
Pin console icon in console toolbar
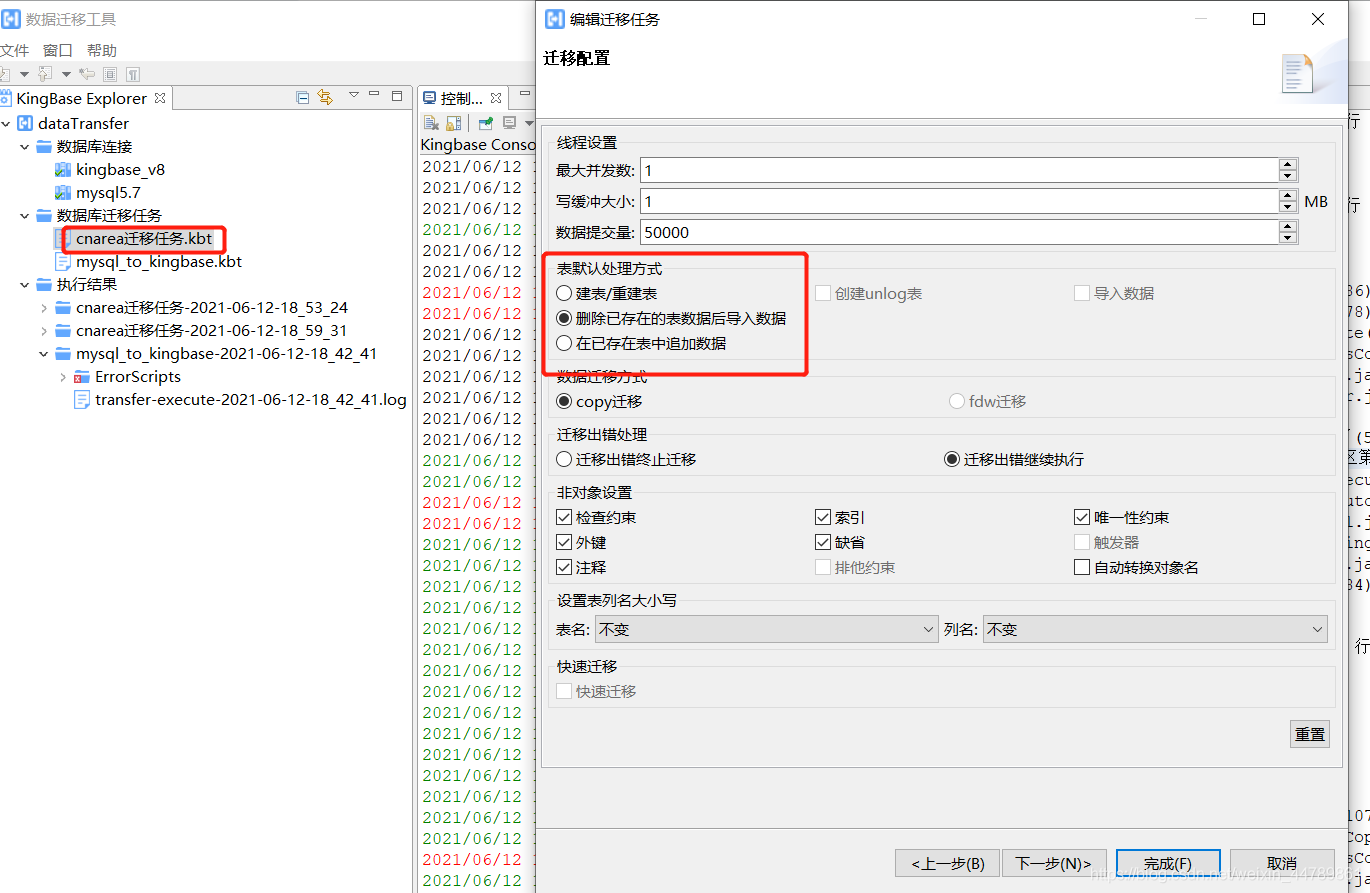coord(485,123)
